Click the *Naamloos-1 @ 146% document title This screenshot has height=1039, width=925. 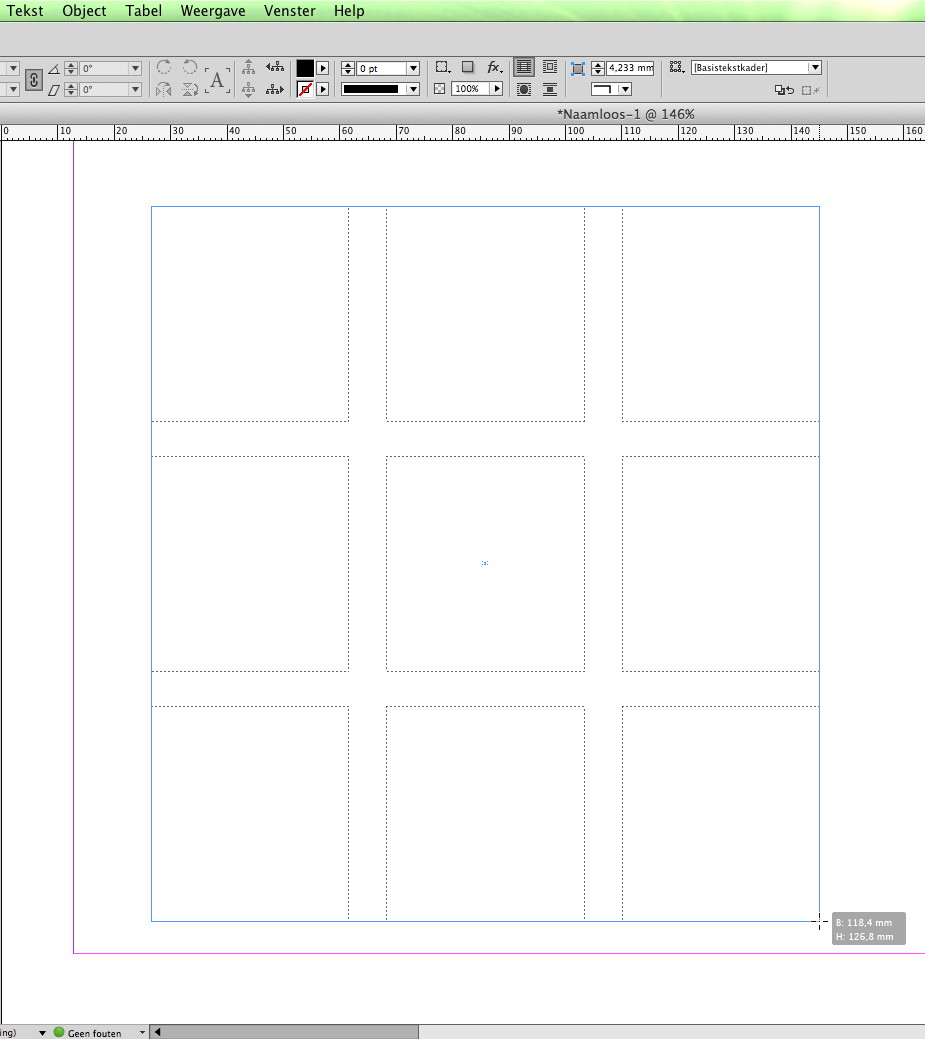click(x=626, y=114)
